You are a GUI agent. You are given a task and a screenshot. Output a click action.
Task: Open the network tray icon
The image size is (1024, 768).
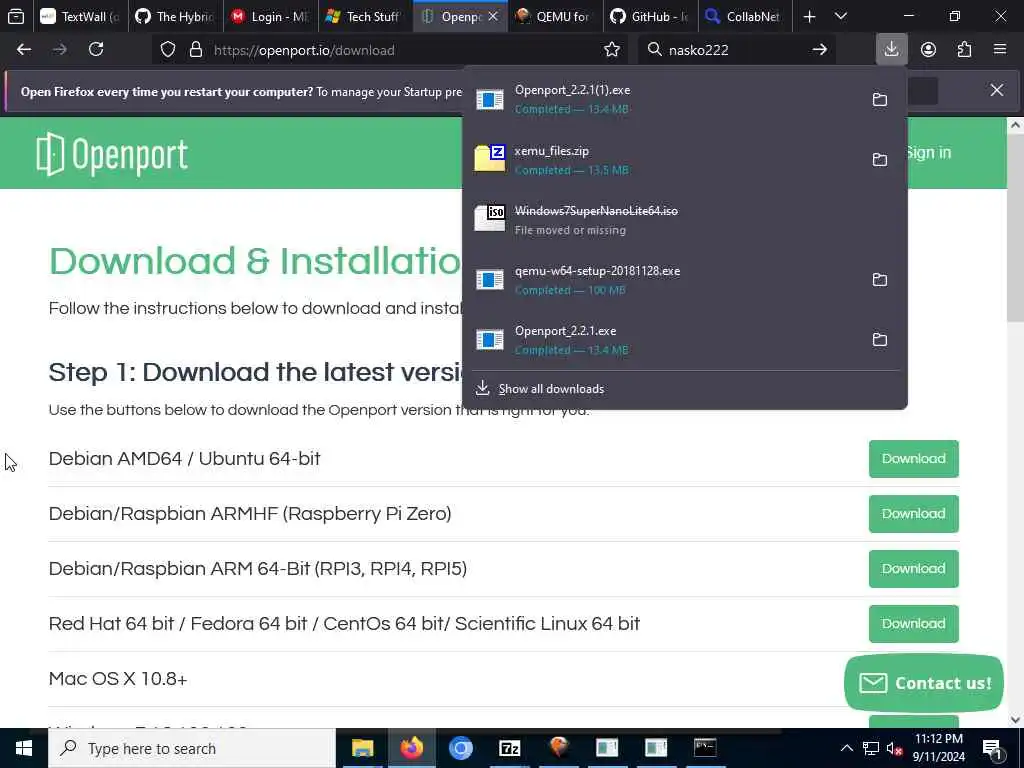click(x=871, y=748)
